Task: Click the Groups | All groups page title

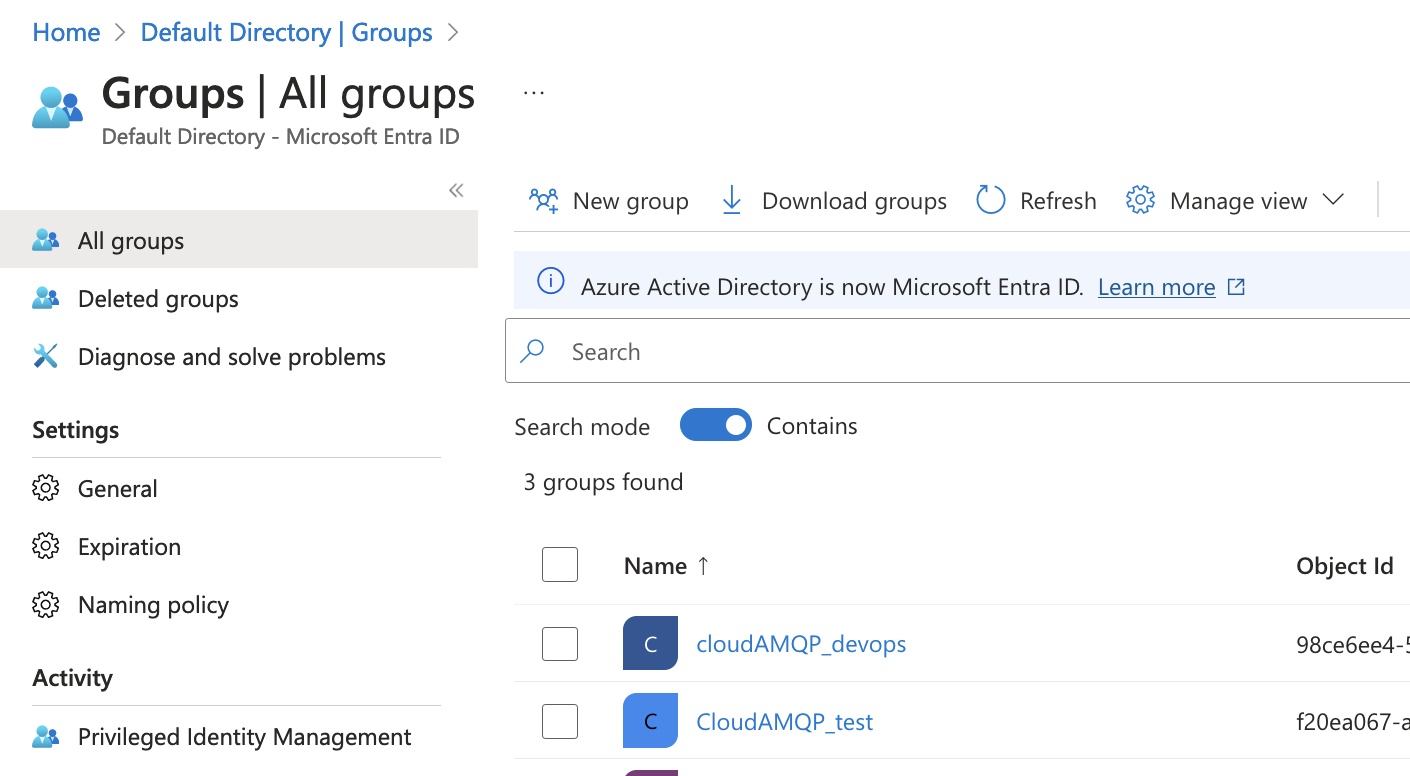Action: pos(288,93)
